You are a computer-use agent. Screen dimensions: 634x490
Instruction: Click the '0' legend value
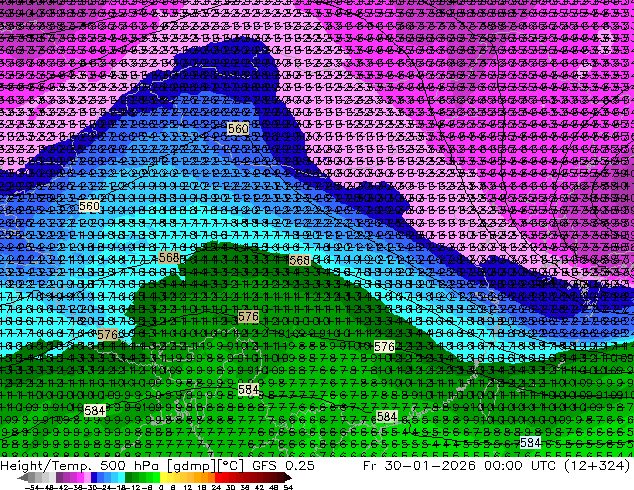[161, 487]
